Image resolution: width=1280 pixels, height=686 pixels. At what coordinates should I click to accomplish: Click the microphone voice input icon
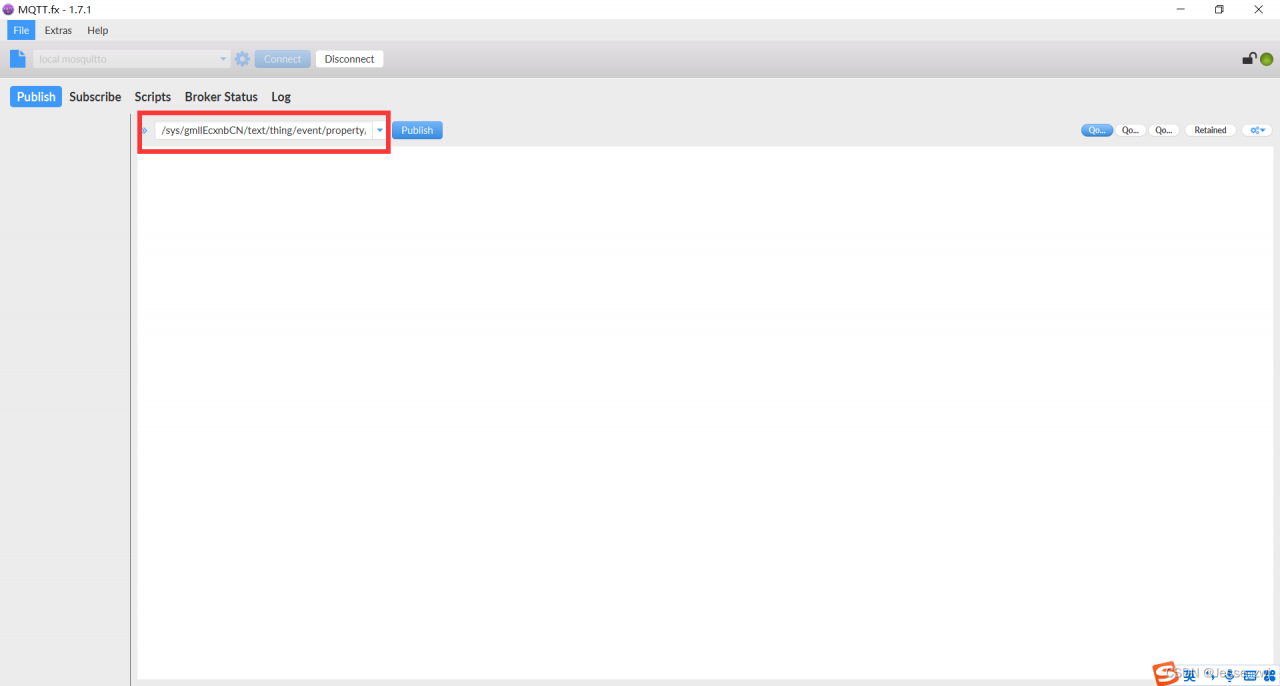(x=1228, y=675)
